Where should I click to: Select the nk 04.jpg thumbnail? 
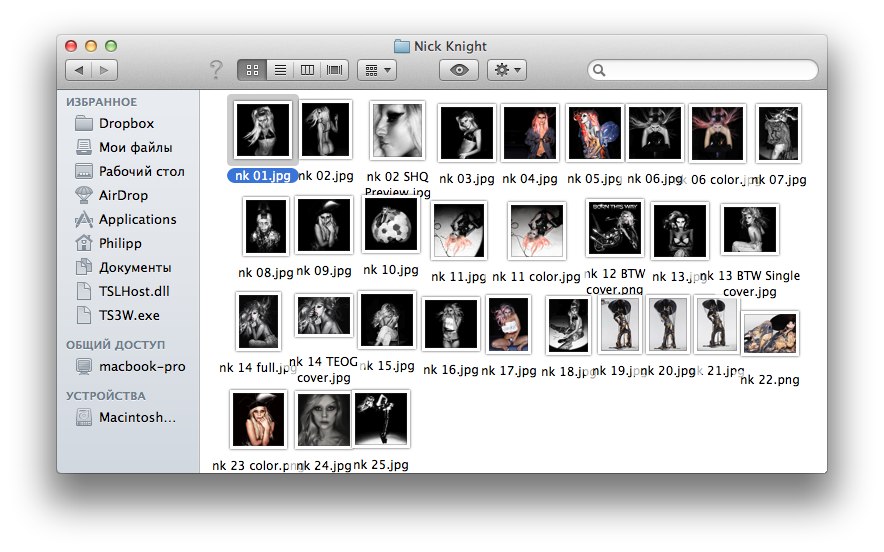click(530, 133)
